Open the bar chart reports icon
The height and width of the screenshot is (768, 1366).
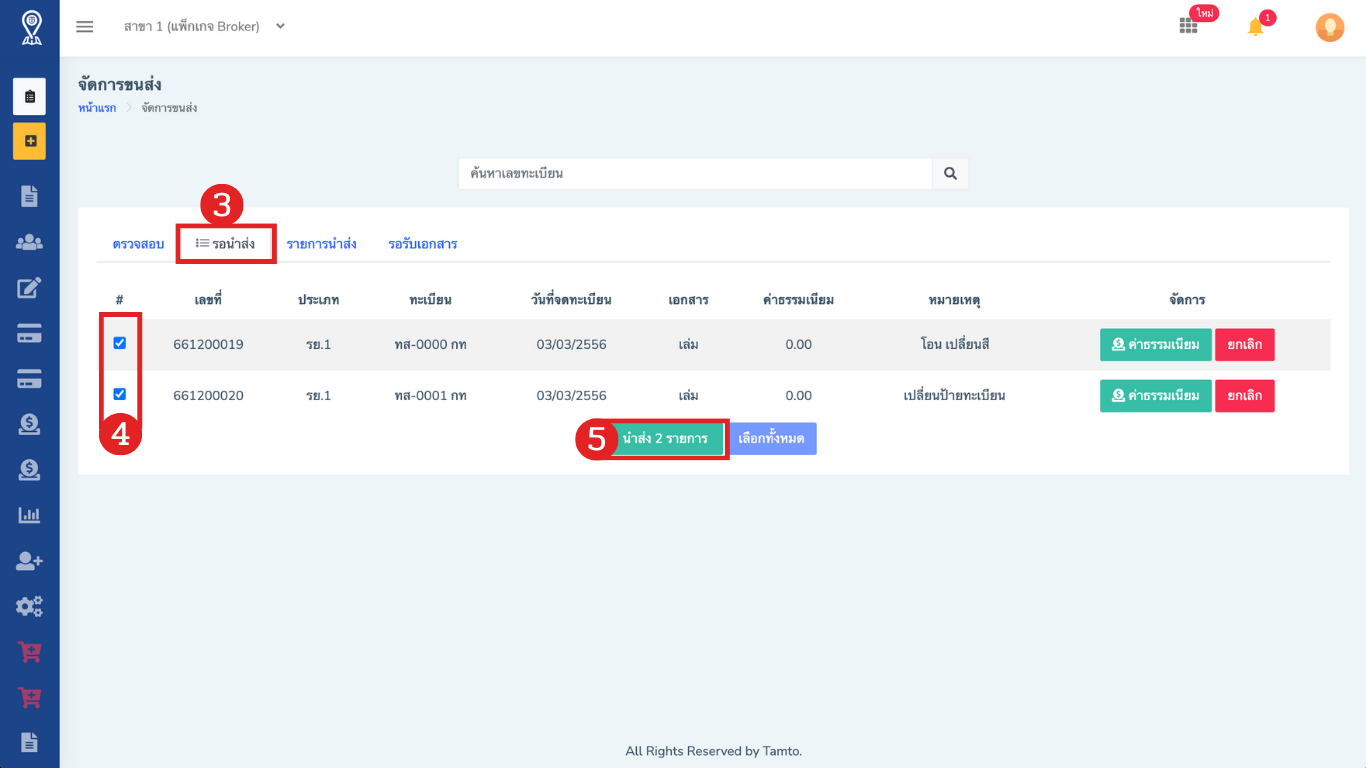click(29, 515)
